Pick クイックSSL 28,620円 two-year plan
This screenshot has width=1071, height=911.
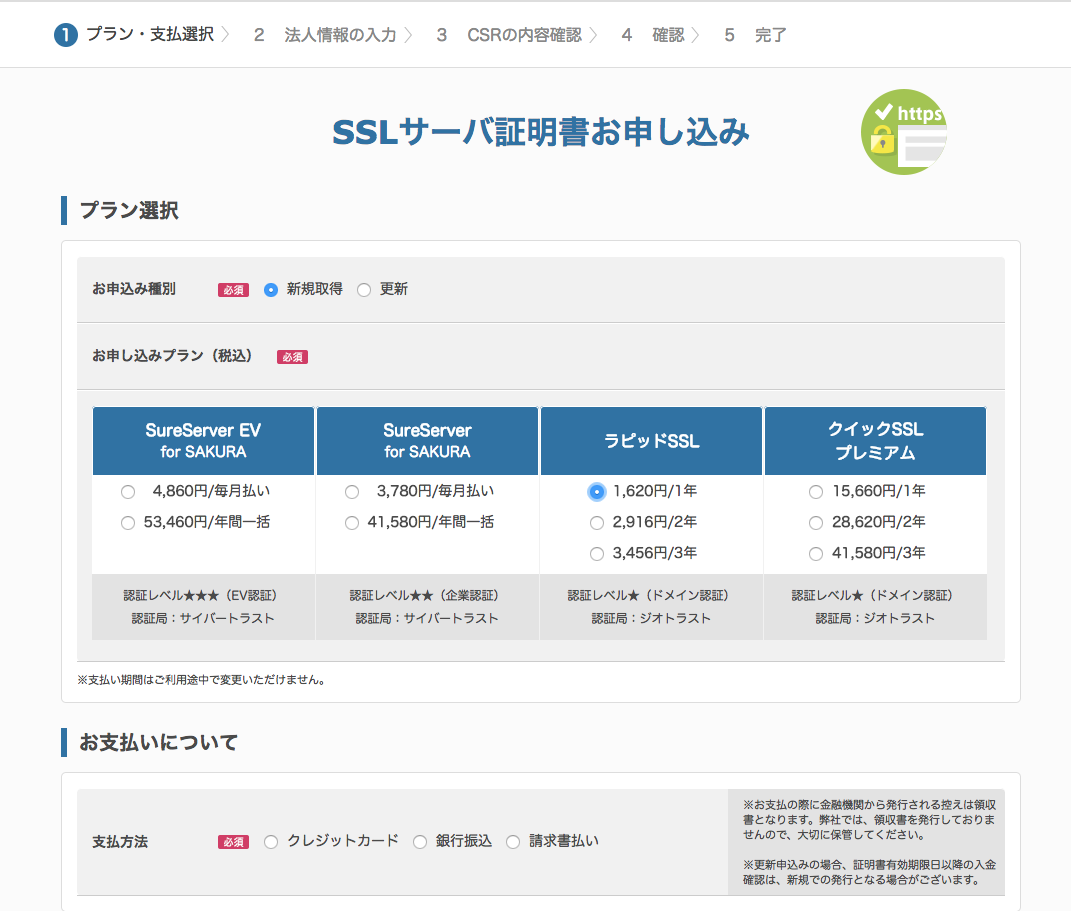(x=816, y=523)
